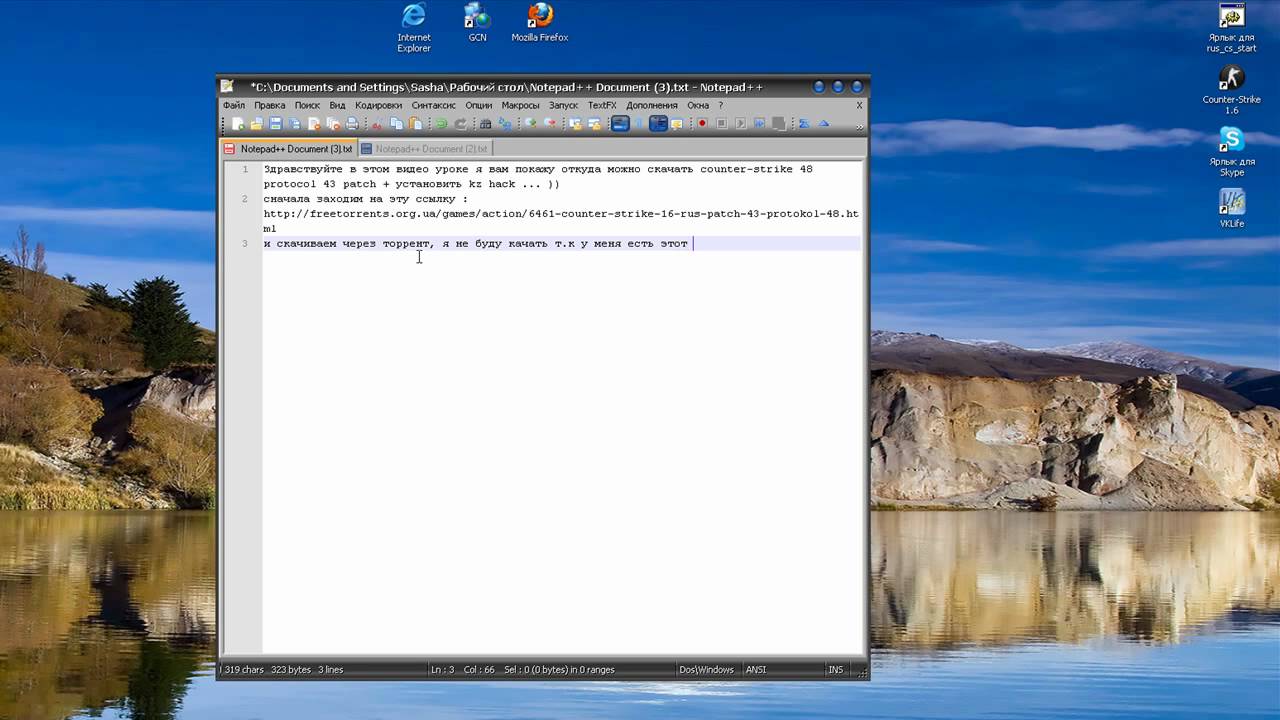The width and height of the screenshot is (1280, 720).
Task: Click Save recorded macro icon
Action: click(x=779, y=124)
